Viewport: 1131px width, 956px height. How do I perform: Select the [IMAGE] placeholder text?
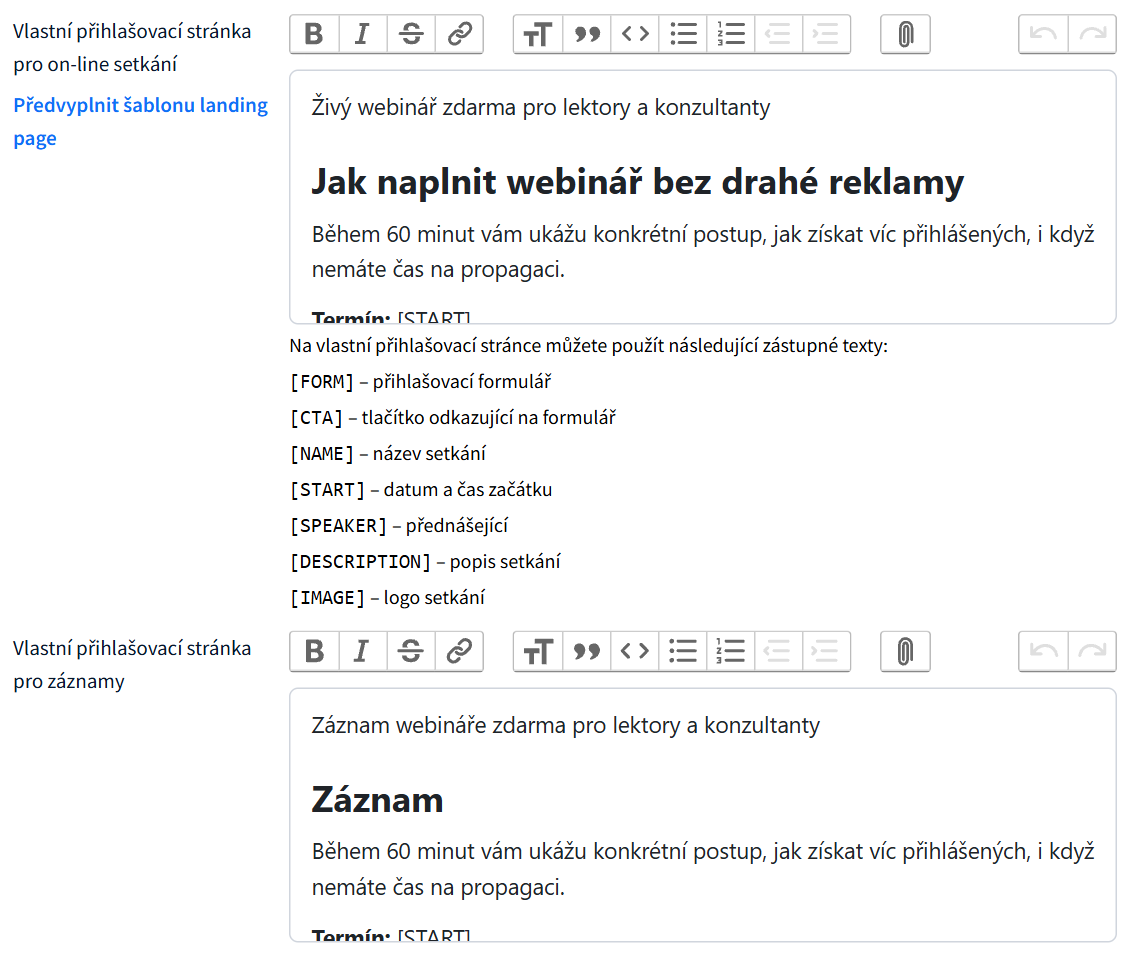[327, 598]
